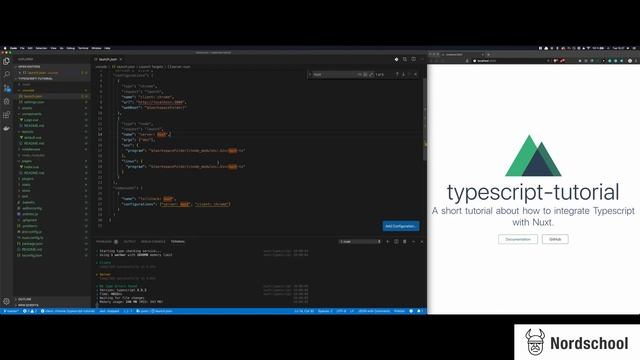The height and width of the screenshot is (360, 640).
Task: Close the find widget
Action: (416, 74)
